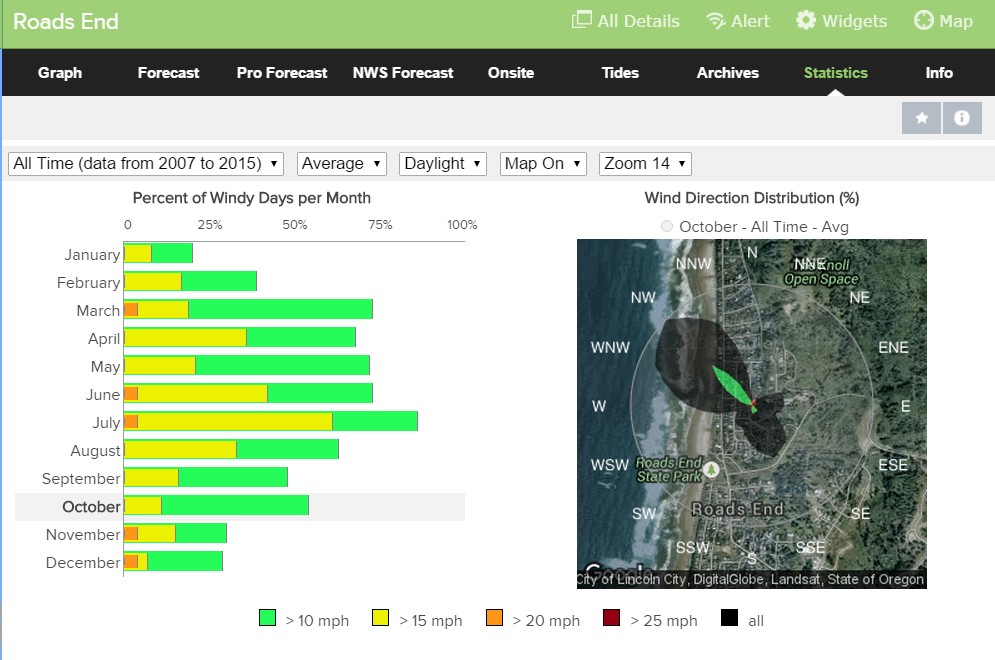Click the green > 10 mph legend swatch
Image resolution: width=995 pixels, height=660 pixels.
click(267, 620)
